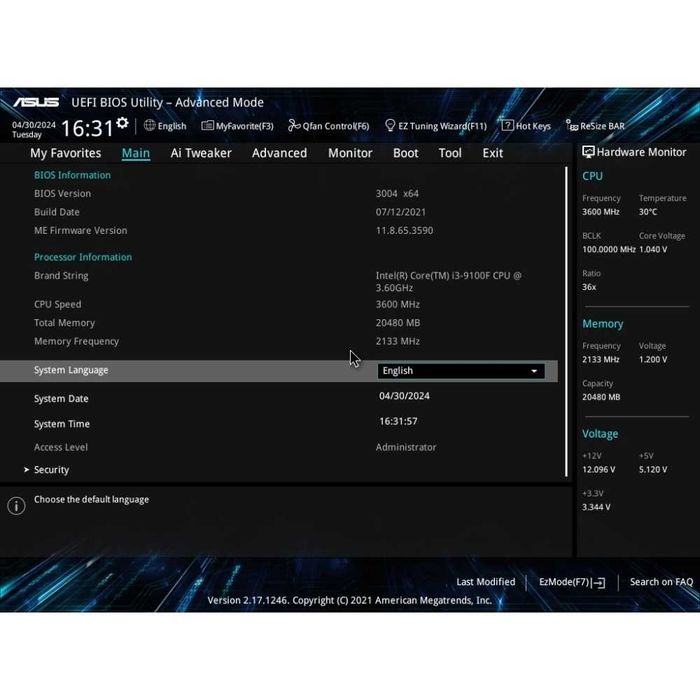This screenshot has width=700, height=700.
Task: Click the CPU temperature 30°C reading
Action: [x=648, y=212]
